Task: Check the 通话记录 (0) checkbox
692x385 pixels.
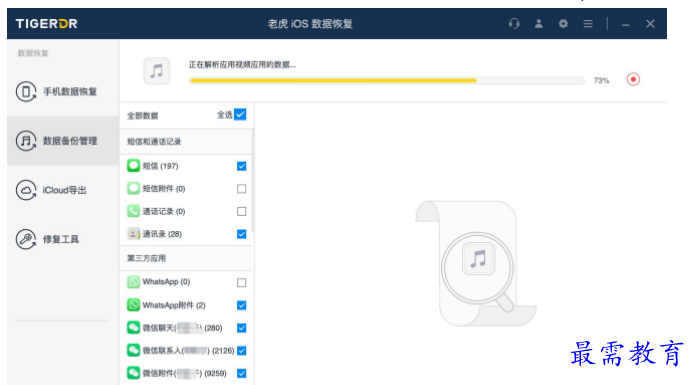Action: tap(241, 211)
